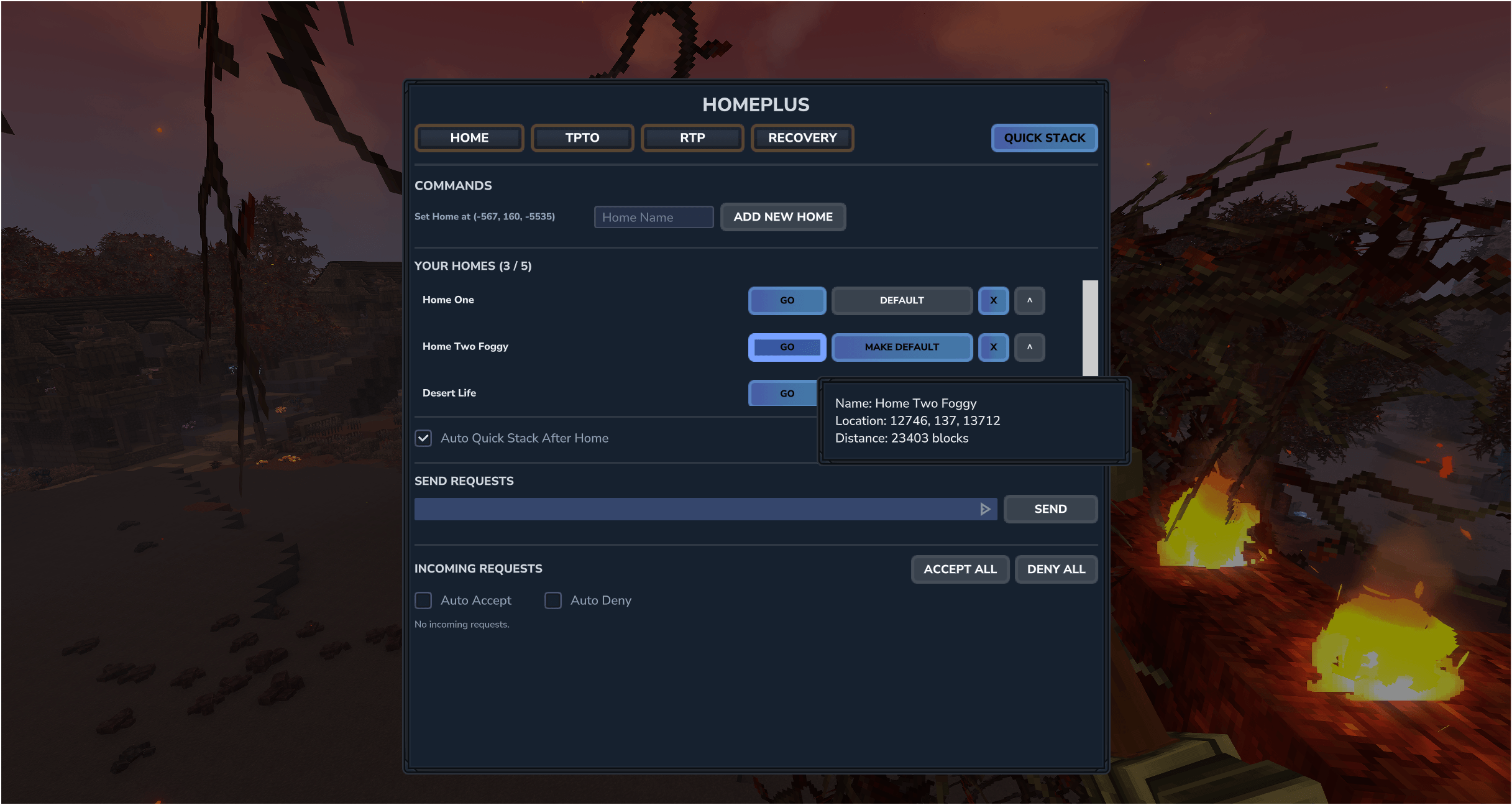Delete Home Two Foggy with X icon
Viewport: 1512px width, 805px height.
point(993,347)
